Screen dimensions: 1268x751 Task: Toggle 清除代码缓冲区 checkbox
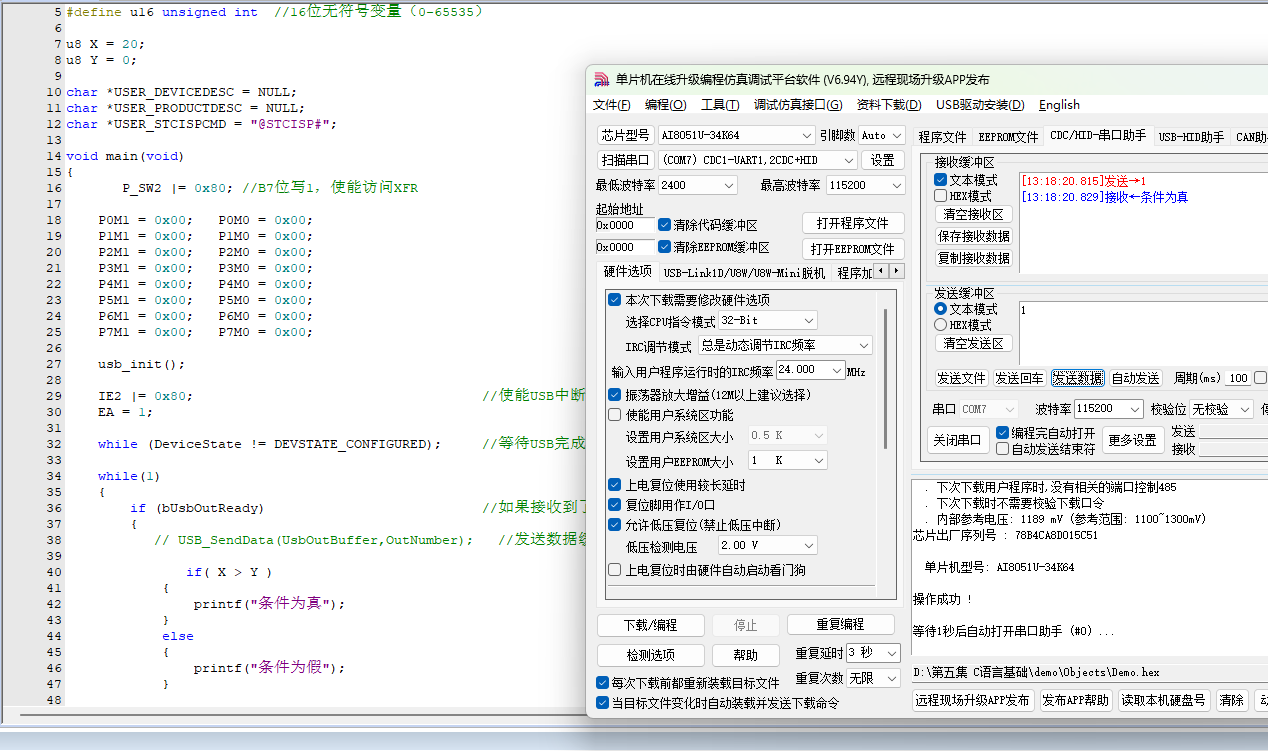665,225
